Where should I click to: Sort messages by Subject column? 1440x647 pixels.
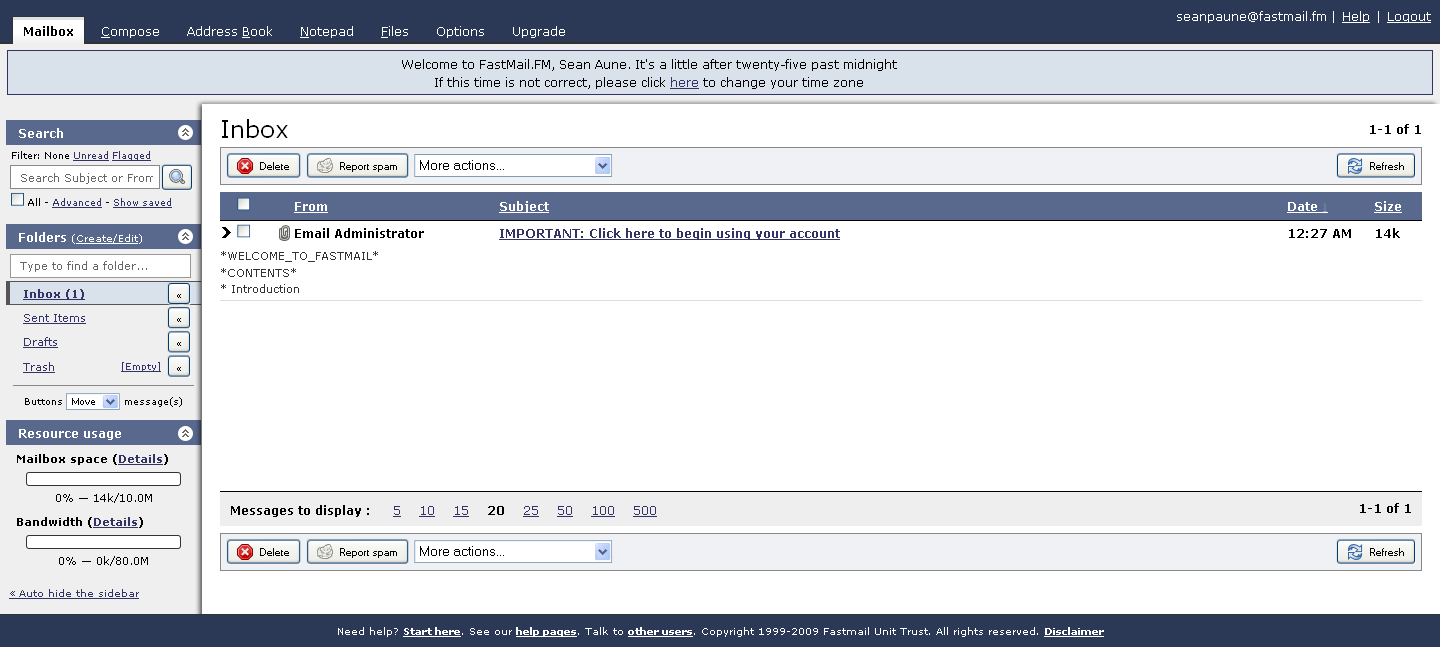524,207
